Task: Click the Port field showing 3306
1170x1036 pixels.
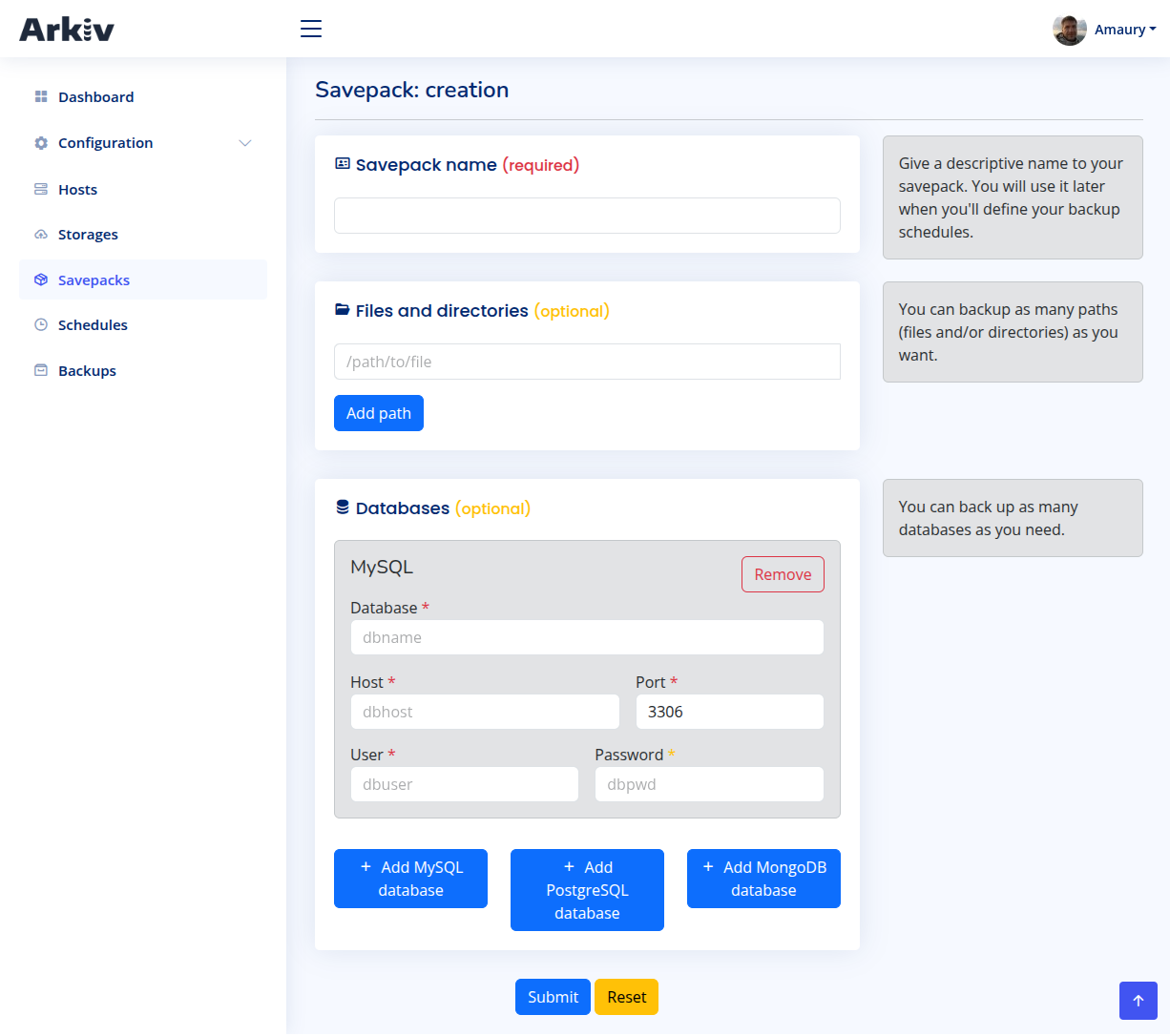Action: pyautogui.click(x=729, y=712)
